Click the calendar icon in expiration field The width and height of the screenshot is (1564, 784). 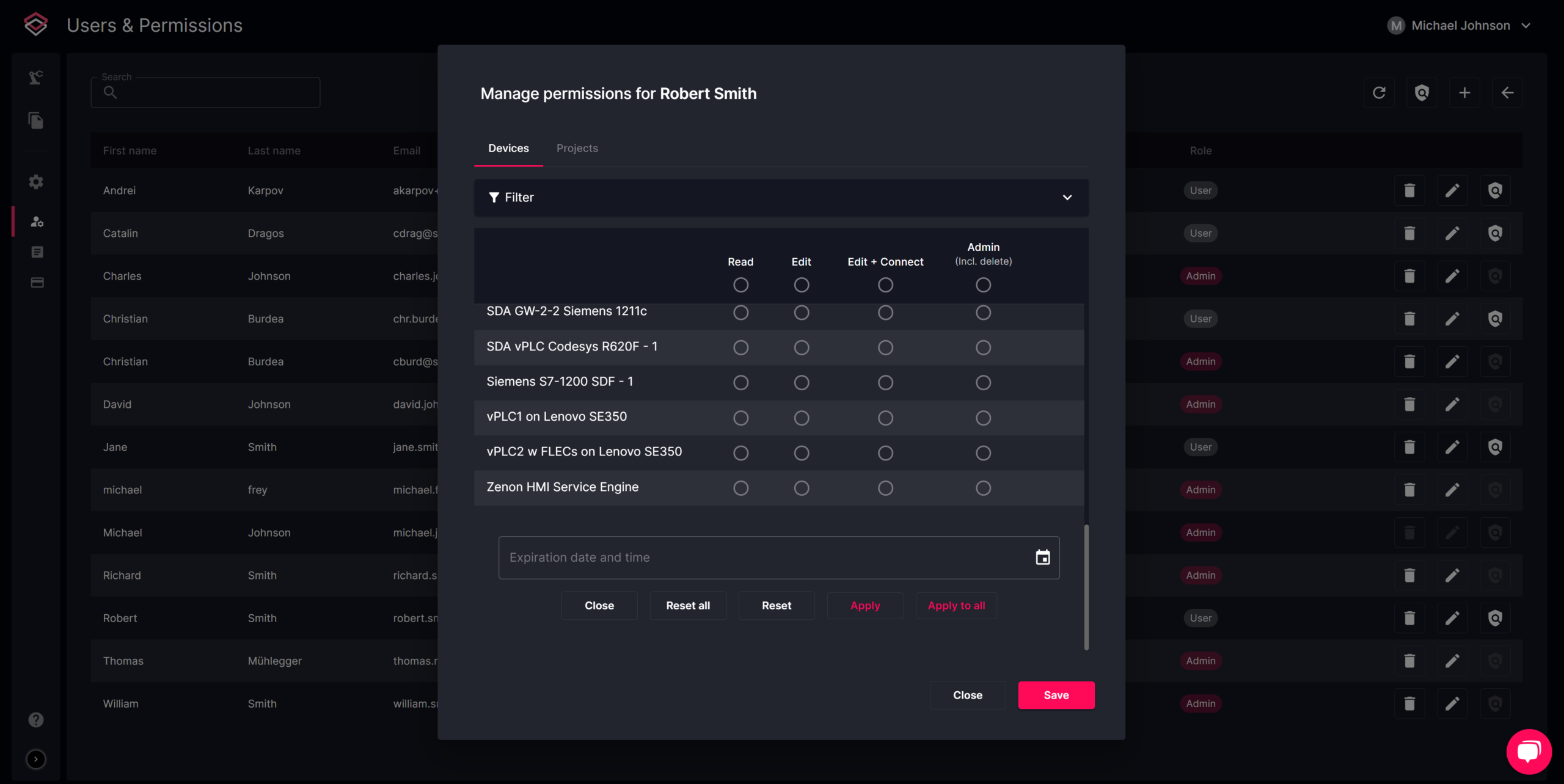(1042, 557)
